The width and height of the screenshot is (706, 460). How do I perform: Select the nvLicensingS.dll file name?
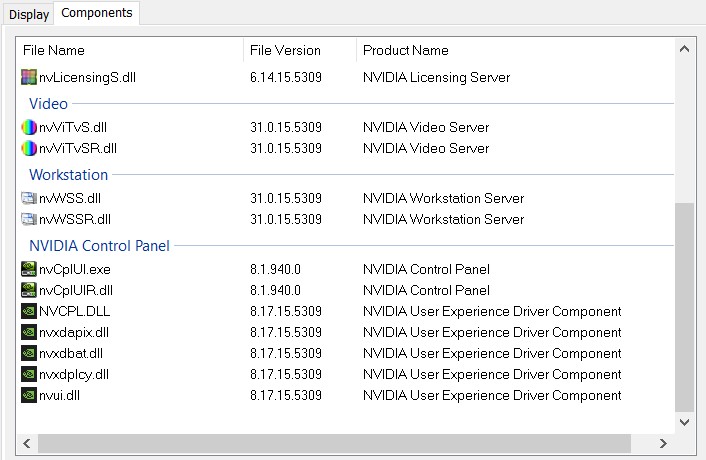pos(87,77)
